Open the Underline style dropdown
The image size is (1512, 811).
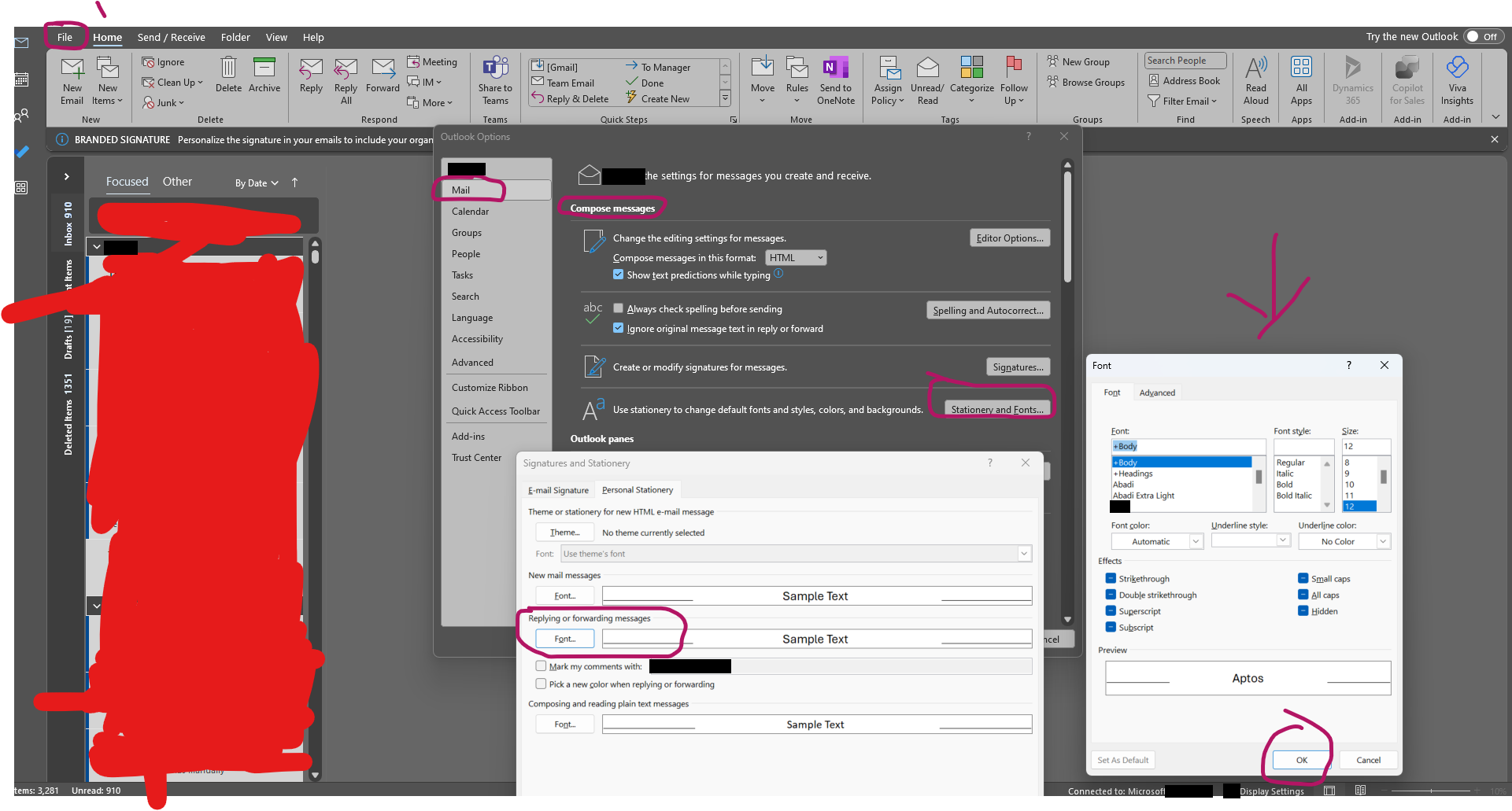[x=1251, y=540]
